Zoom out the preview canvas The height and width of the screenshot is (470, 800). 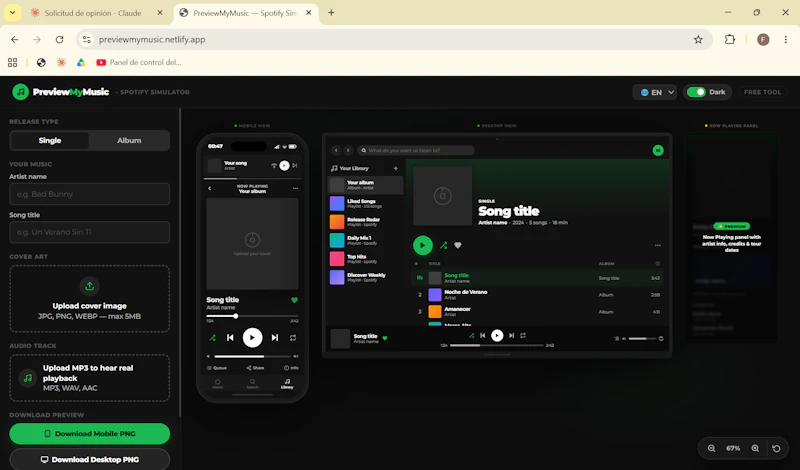tap(711, 449)
